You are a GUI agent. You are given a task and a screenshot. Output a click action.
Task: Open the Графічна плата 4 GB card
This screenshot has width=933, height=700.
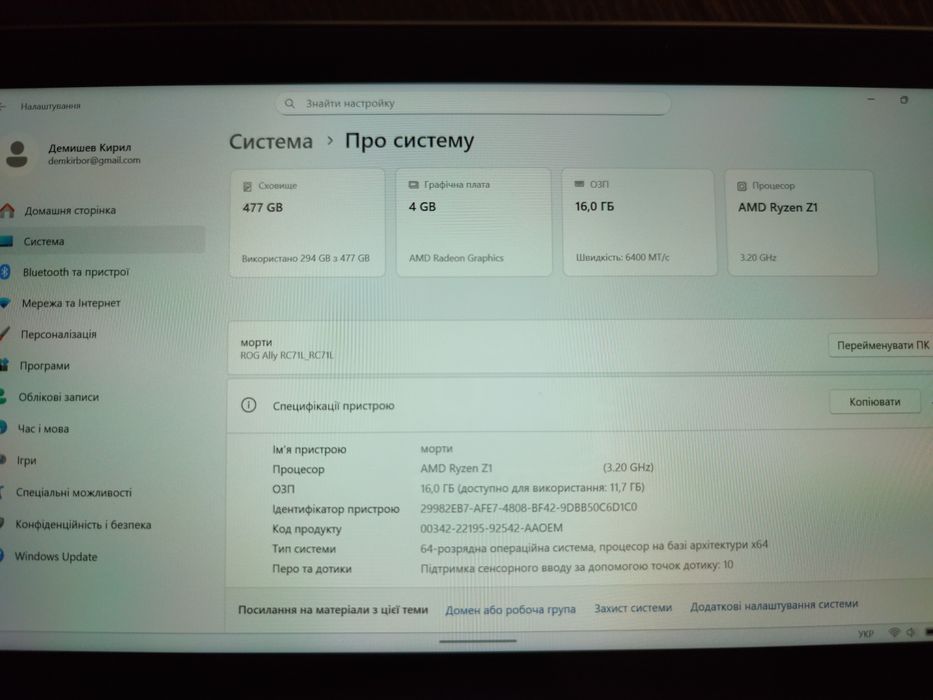(474, 223)
